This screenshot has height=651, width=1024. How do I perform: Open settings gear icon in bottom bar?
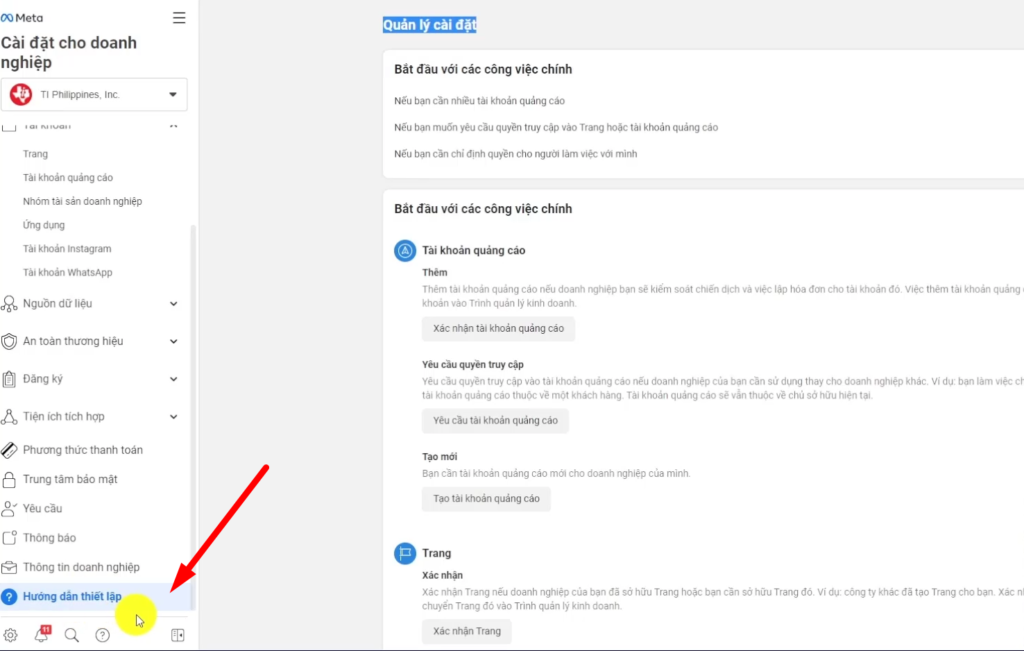pyautogui.click(x=10, y=635)
